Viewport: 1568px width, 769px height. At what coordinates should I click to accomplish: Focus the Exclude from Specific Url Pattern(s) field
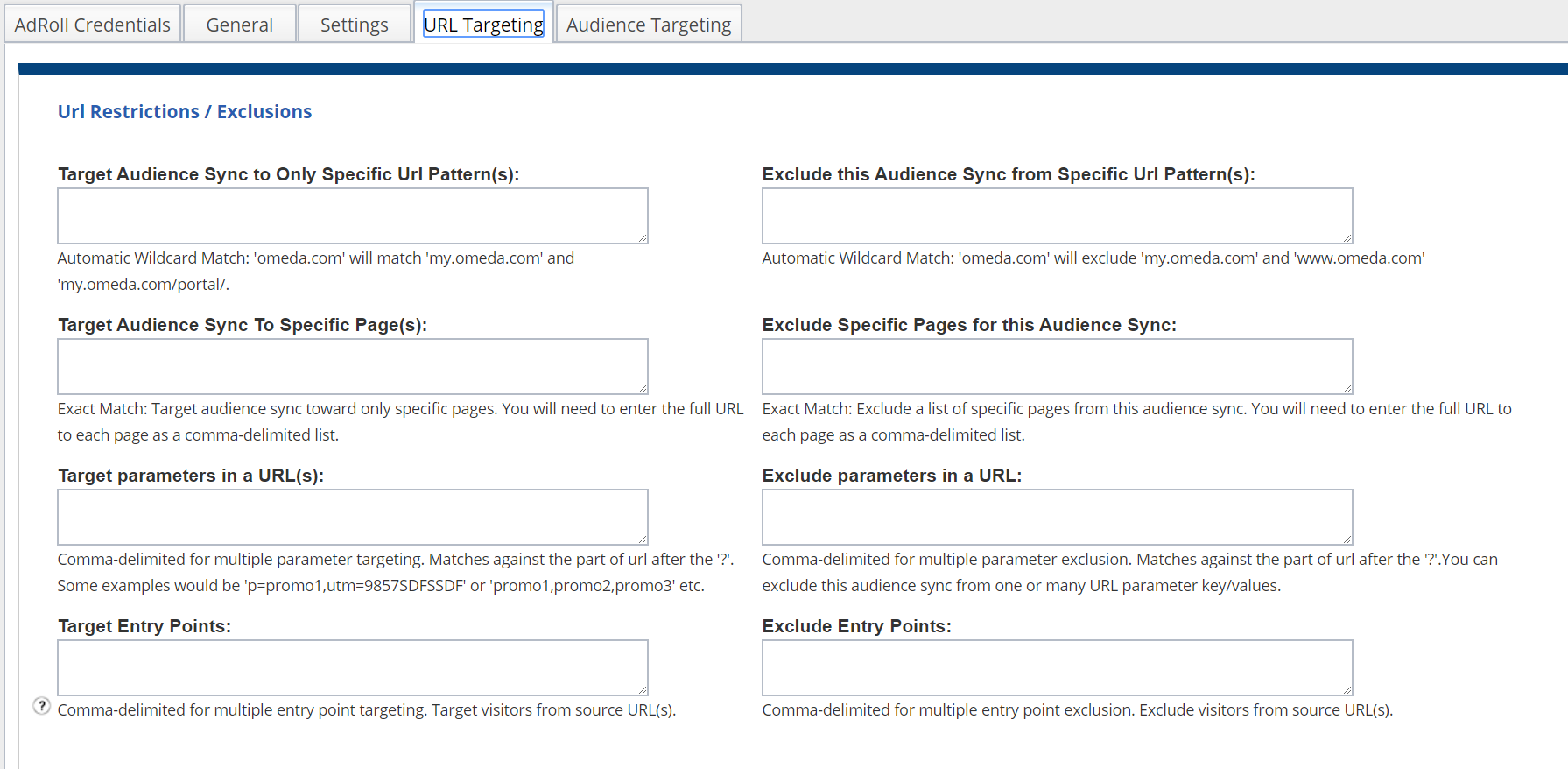(x=1058, y=215)
